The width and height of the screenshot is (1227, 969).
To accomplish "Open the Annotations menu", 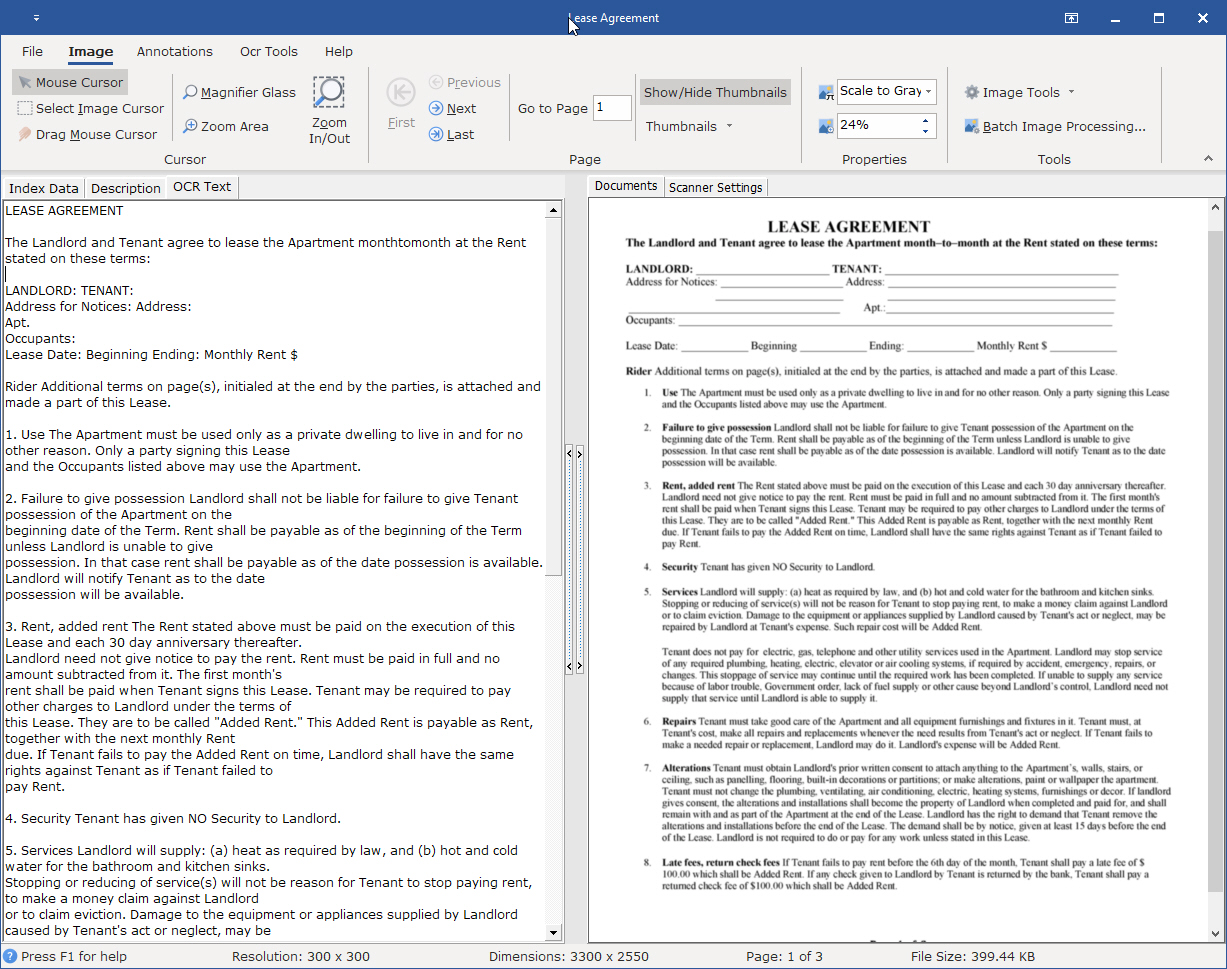I will pos(175,52).
